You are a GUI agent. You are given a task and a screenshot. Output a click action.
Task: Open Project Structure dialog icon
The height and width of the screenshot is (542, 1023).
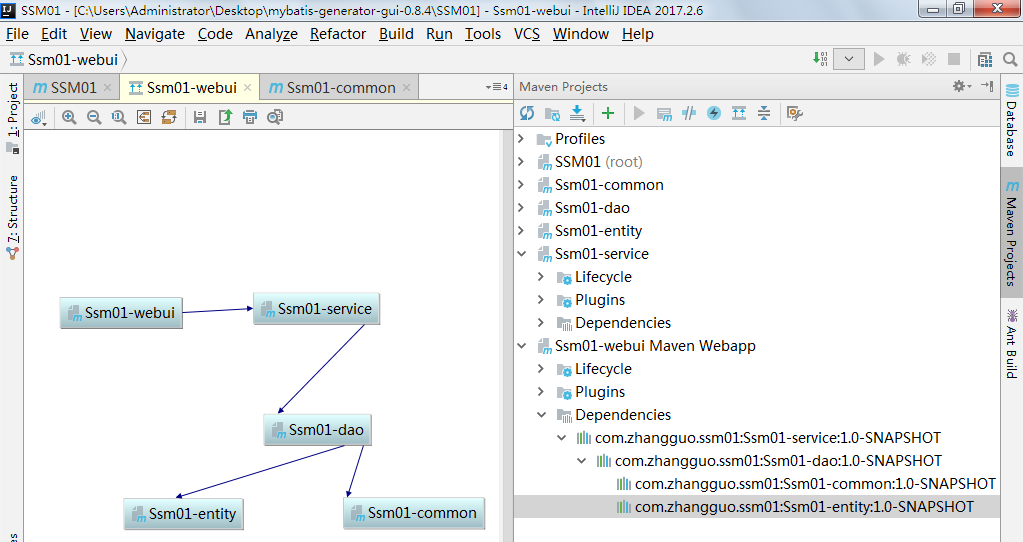pos(985,59)
